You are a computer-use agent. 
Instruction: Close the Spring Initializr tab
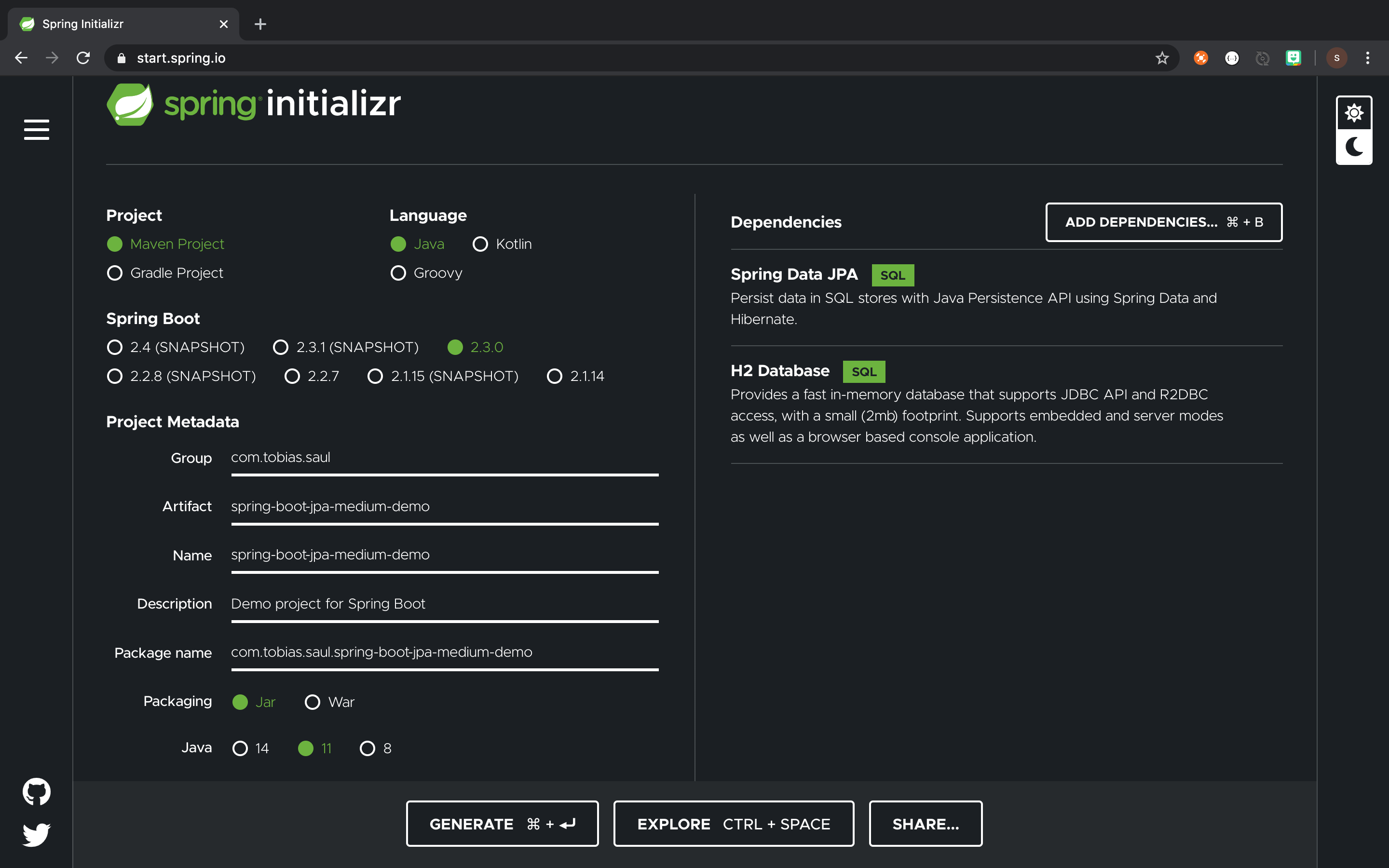point(224,24)
